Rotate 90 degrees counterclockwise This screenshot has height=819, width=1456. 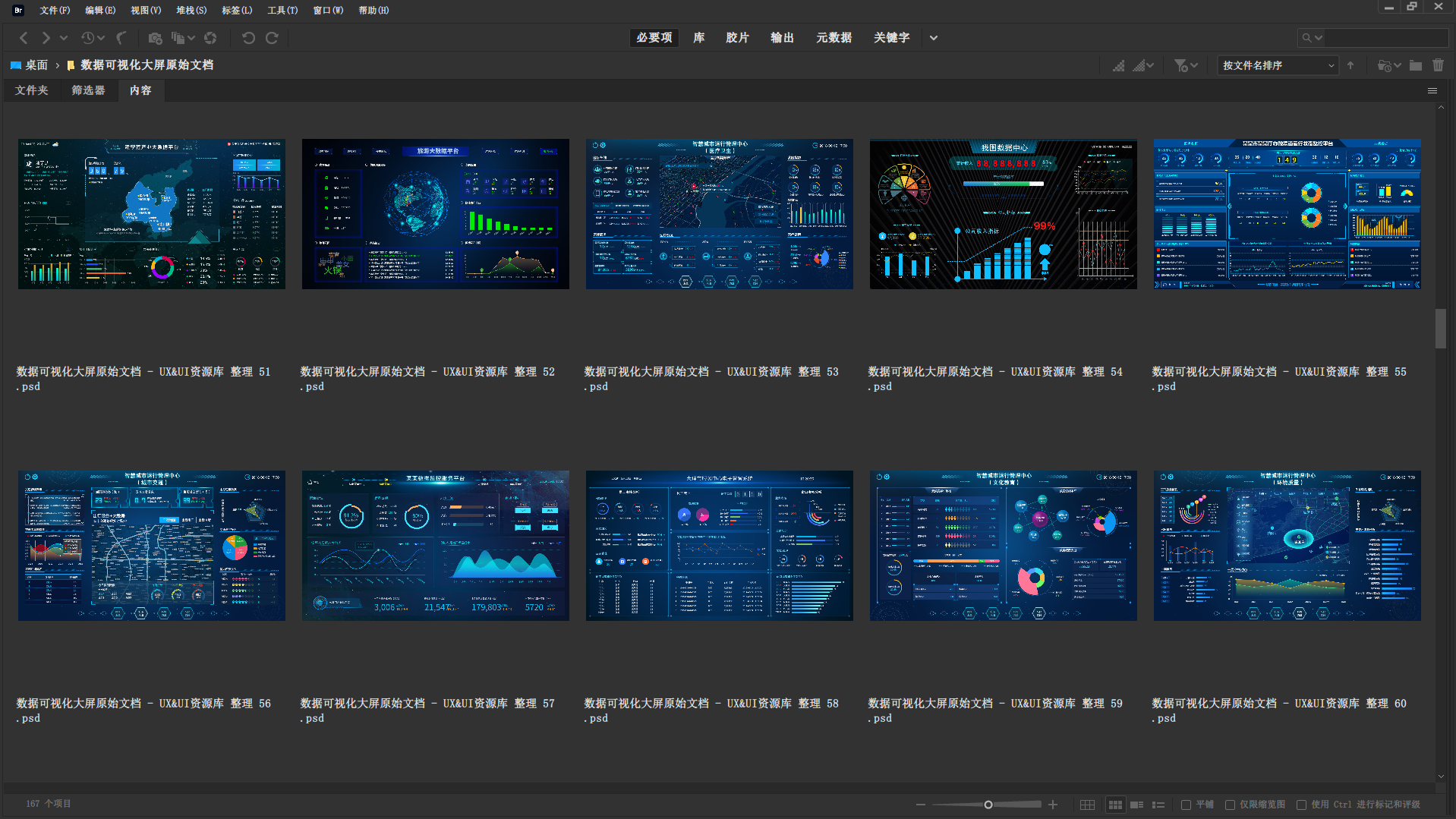(x=248, y=38)
